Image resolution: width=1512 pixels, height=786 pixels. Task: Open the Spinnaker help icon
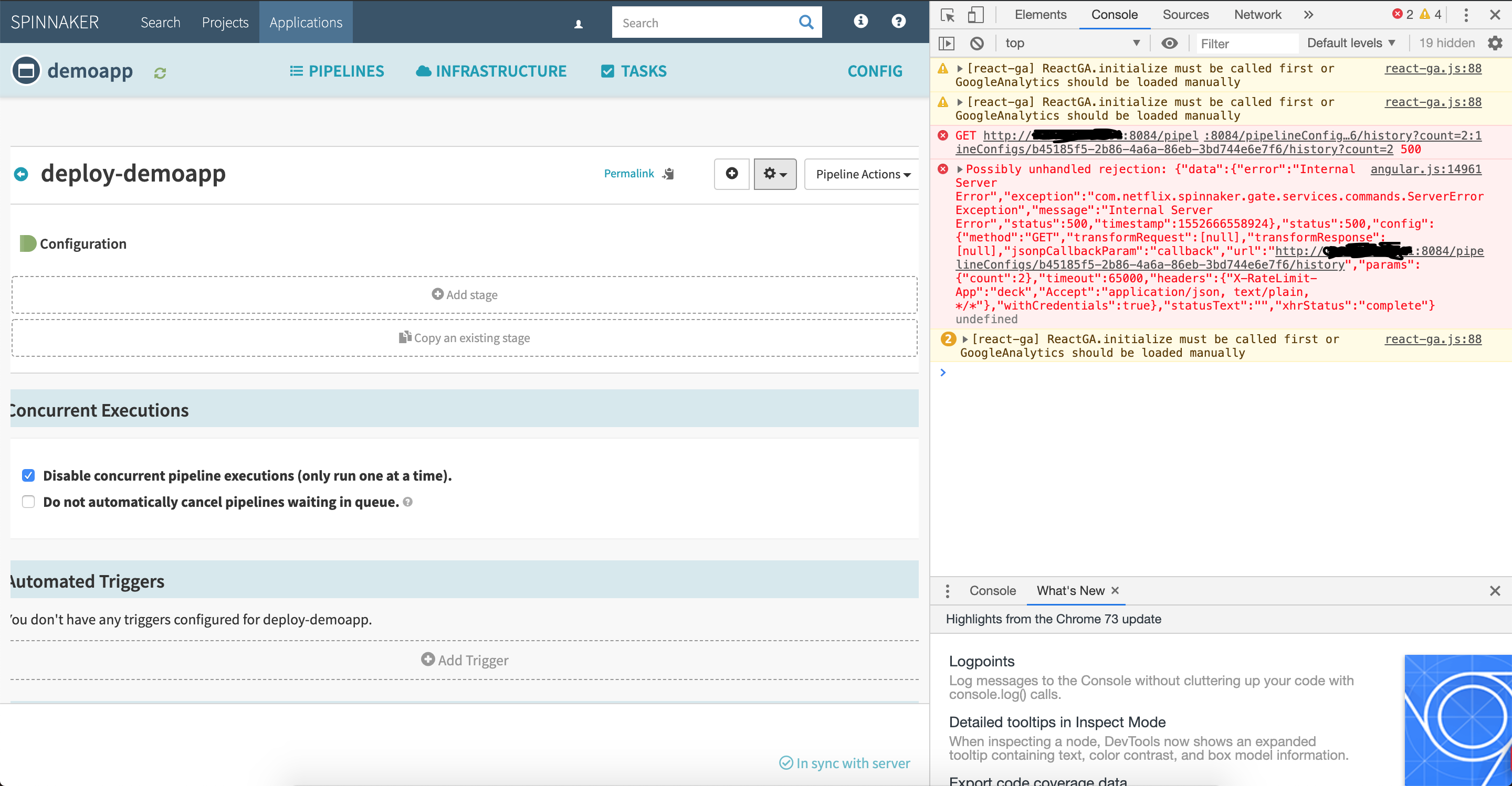898,22
